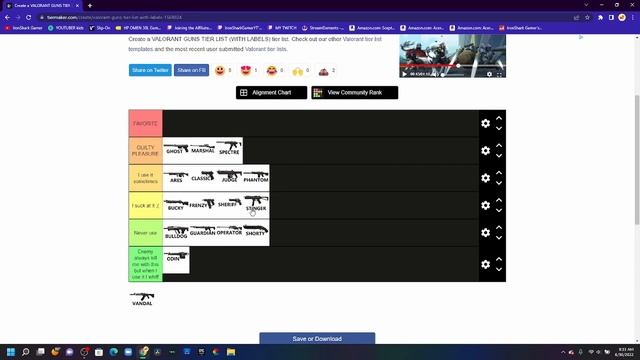Open the Valorant tier list link
The width and height of the screenshot is (640, 360).
362,39
